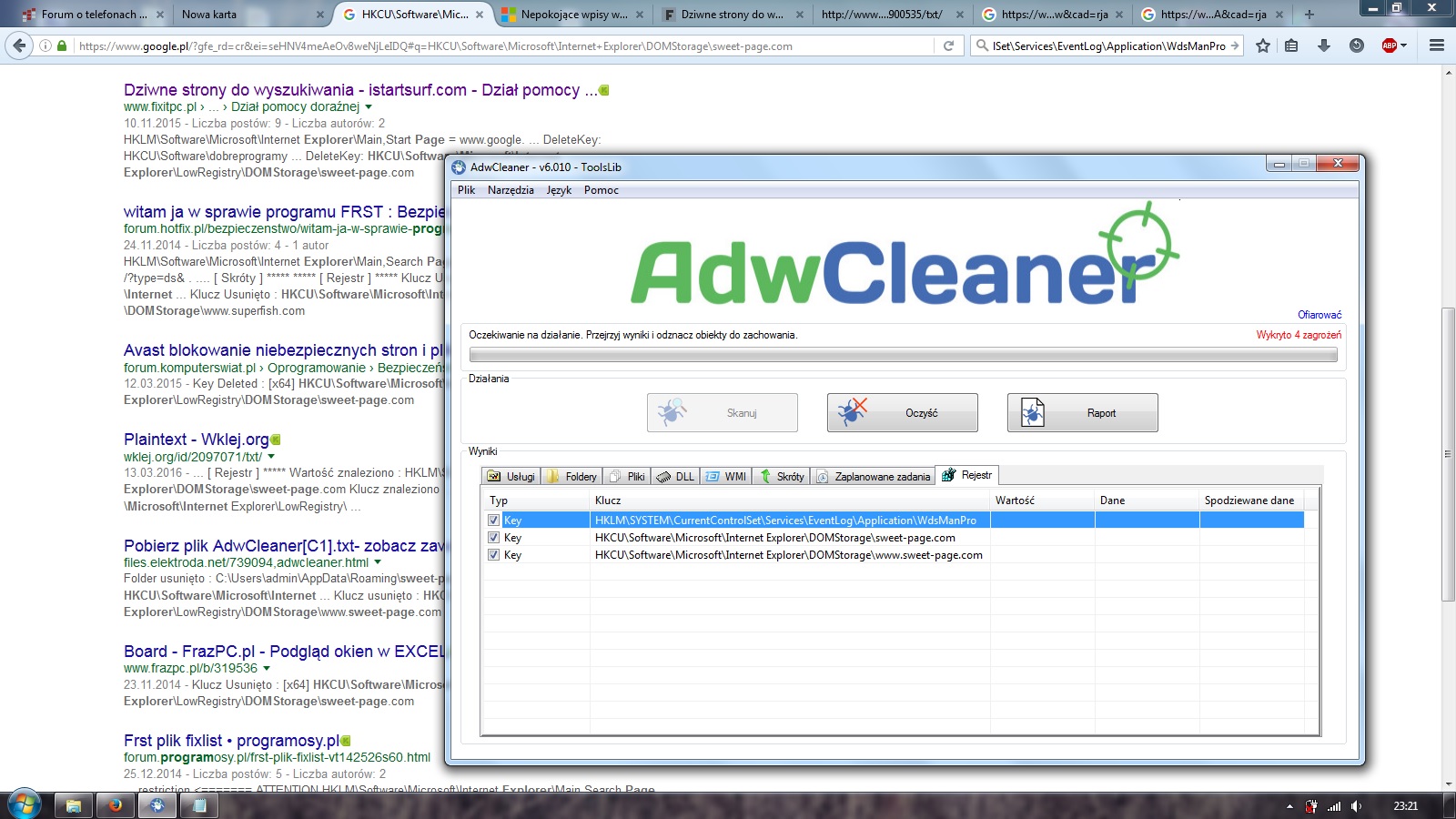The image size is (1456, 819).
Task: Click the Adblock Plus ABP icon
Action: point(1389,45)
